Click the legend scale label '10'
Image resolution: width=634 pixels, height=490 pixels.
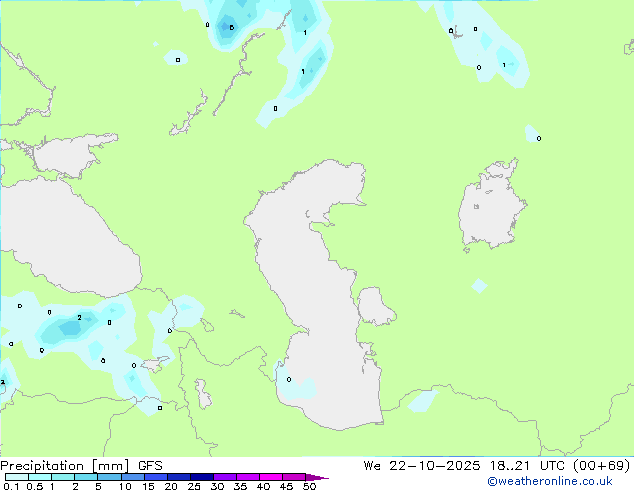[x=125, y=486]
